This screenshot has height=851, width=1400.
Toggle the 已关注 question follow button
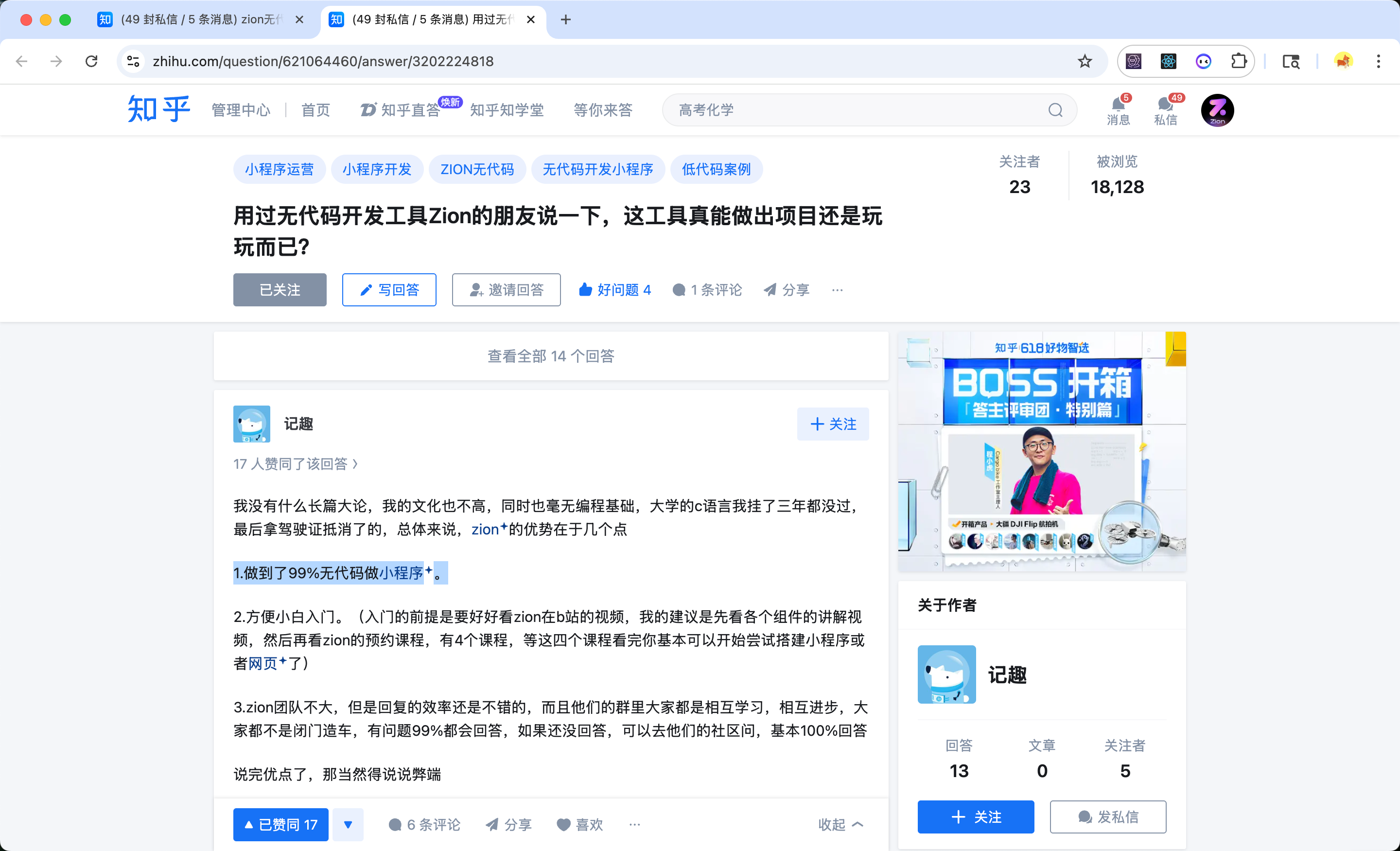[280, 290]
